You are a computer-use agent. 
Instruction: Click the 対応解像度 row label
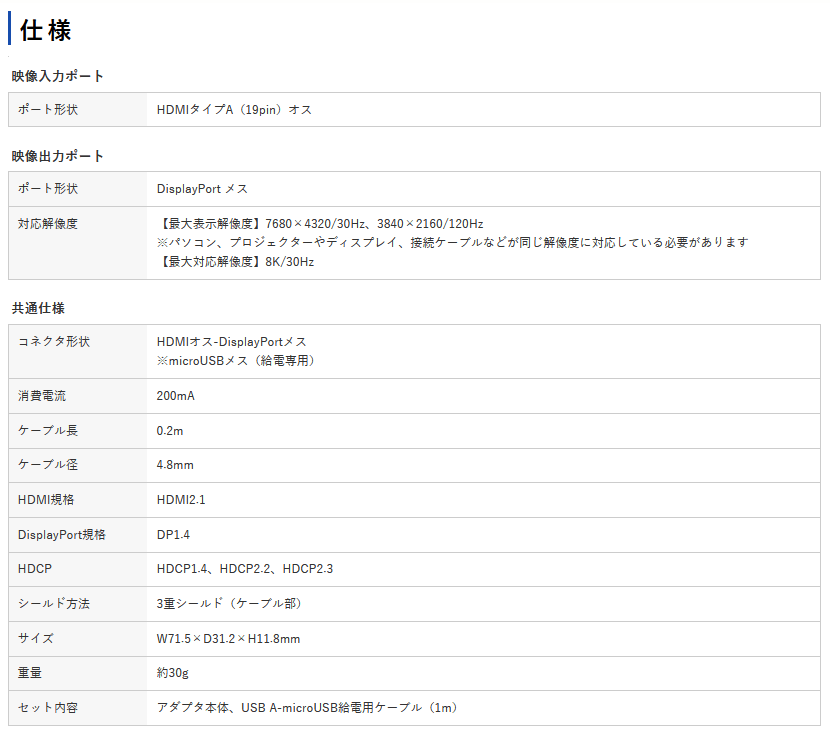(x=48, y=224)
